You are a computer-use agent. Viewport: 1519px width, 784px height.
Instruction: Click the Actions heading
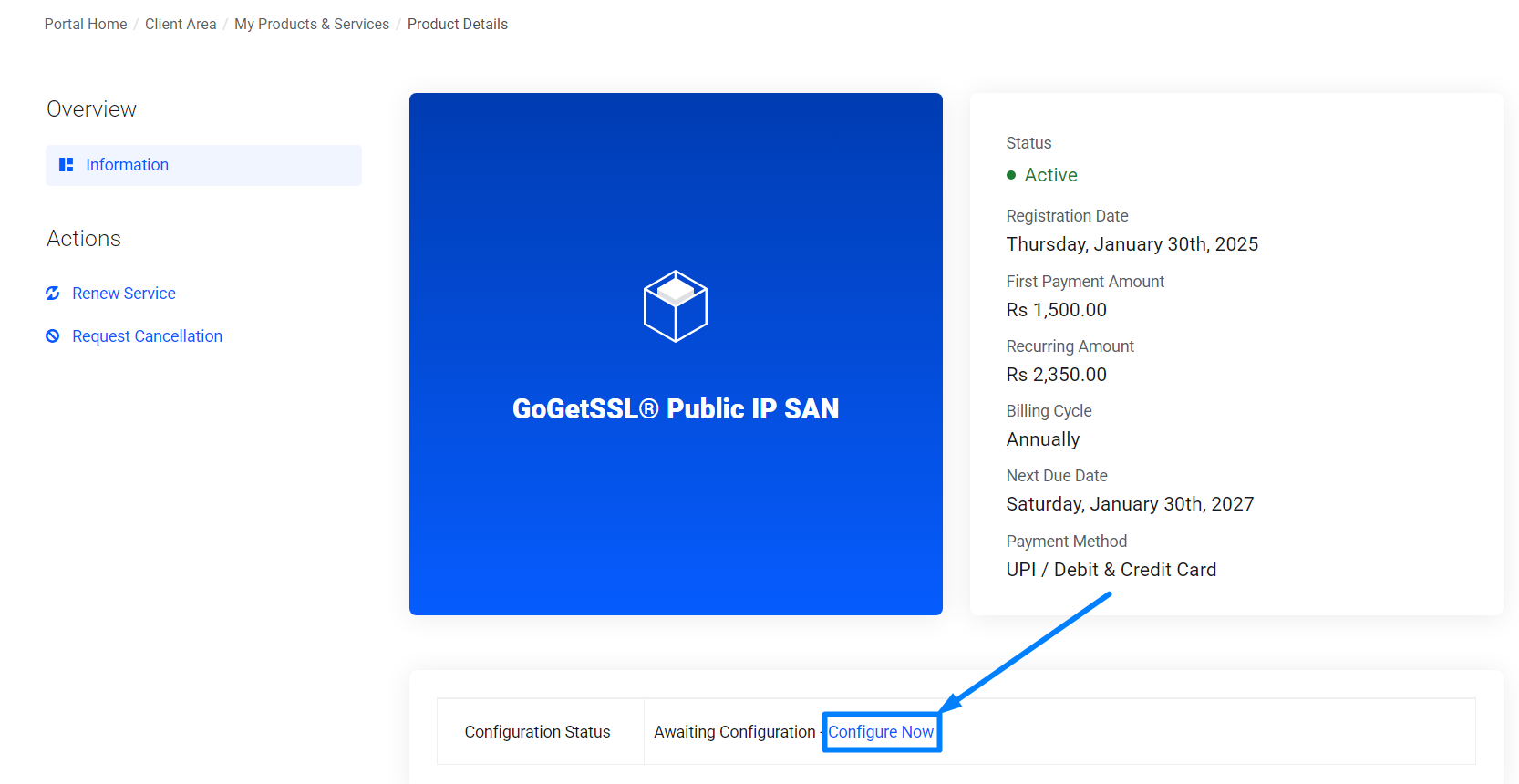[x=84, y=239]
